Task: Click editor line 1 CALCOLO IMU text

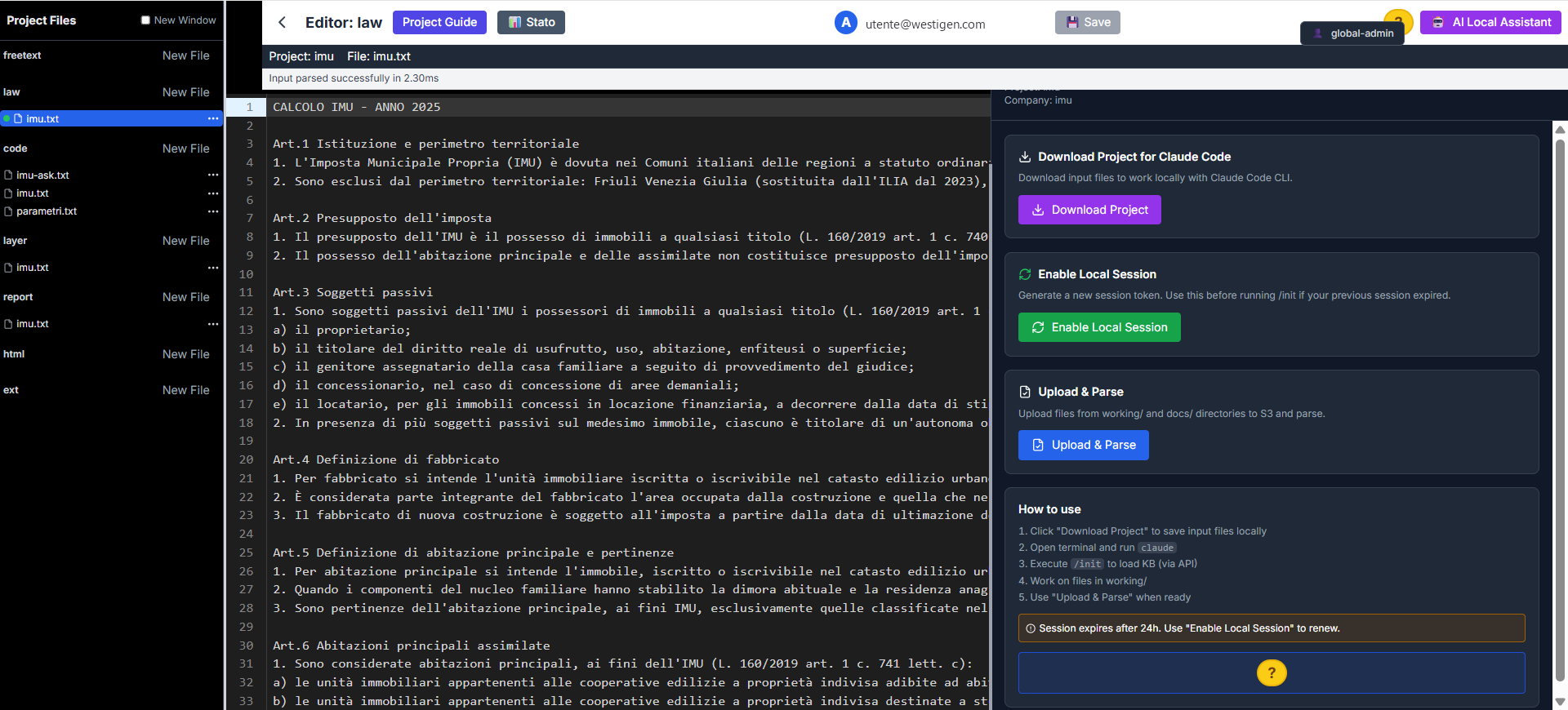Action: [356, 107]
